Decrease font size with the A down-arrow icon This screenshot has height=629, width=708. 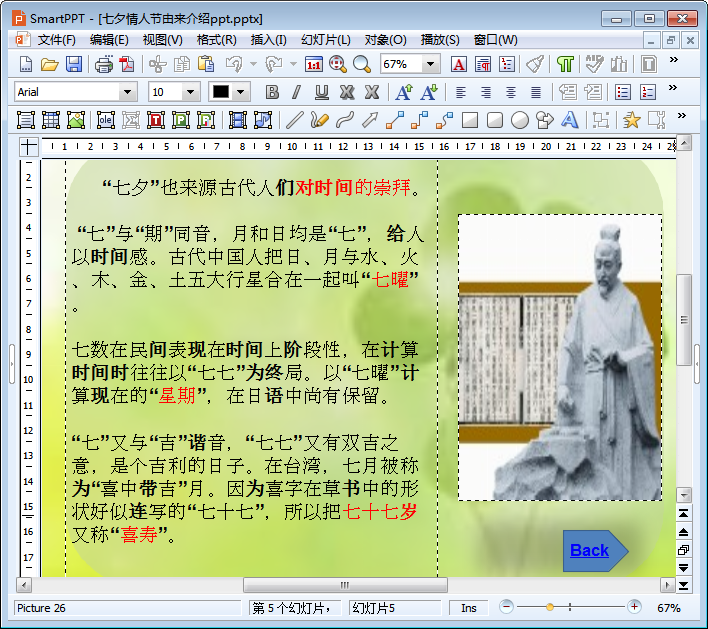[x=429, y=92]
